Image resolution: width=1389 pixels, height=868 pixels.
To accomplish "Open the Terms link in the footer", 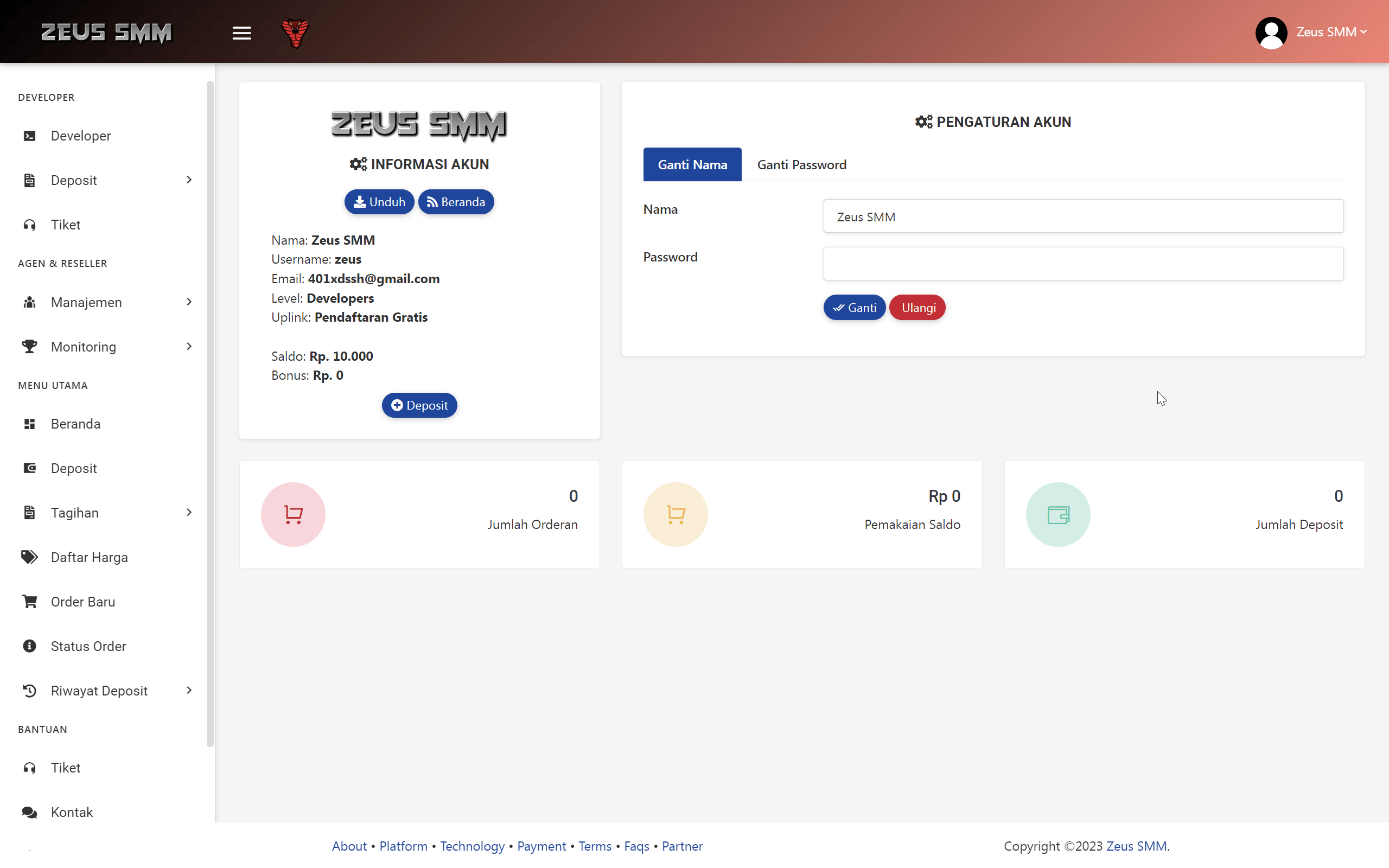I will point(594,846).
